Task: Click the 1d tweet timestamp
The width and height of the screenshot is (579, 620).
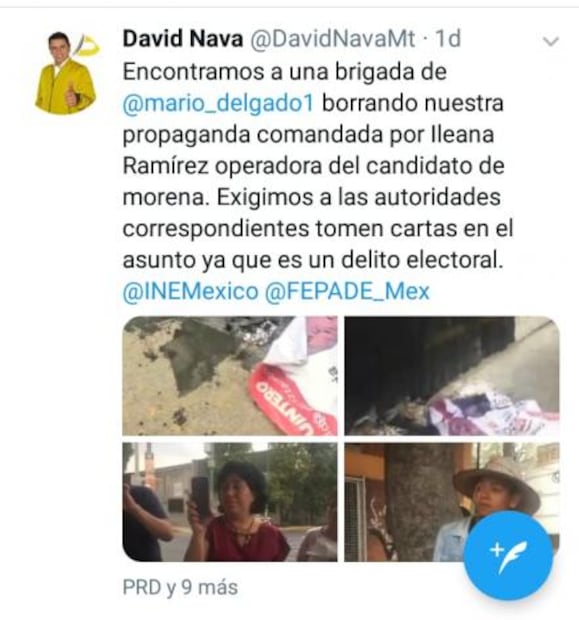Action: click(448, 39)
